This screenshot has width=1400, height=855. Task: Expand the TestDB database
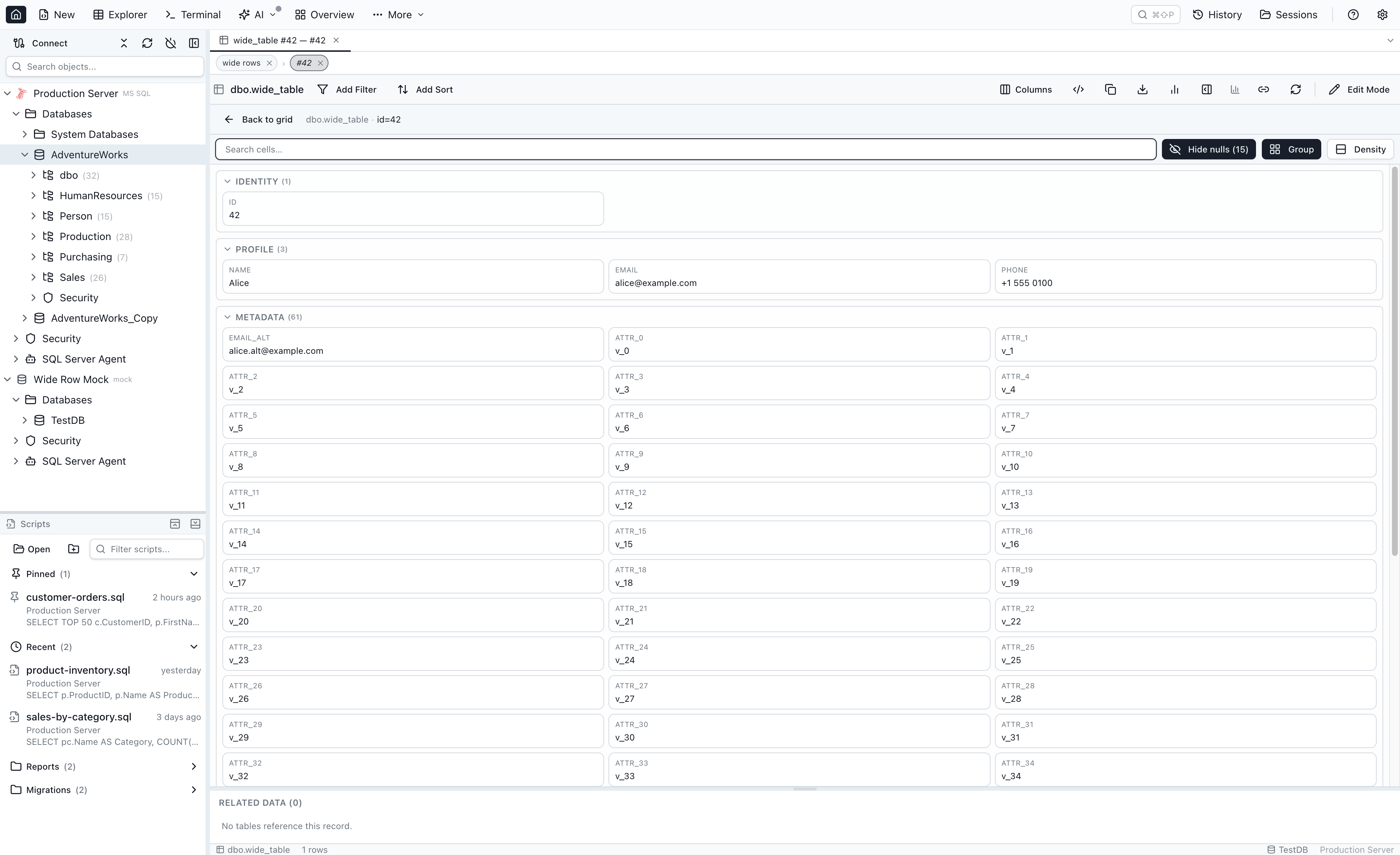pyautogui.click(x=24, y=420)
